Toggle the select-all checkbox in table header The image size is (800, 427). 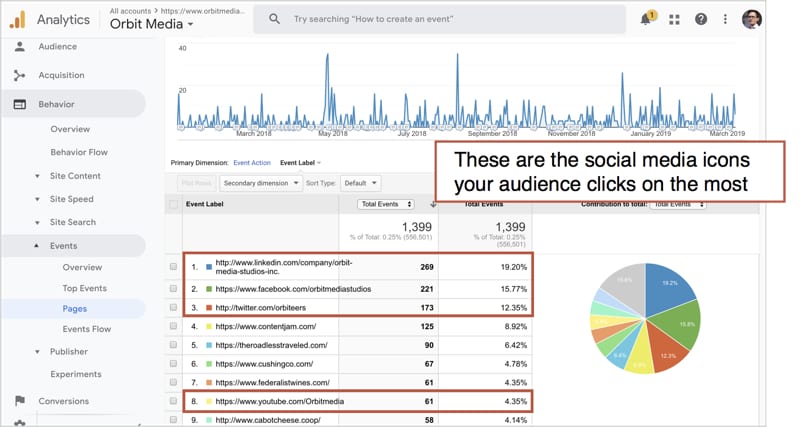point(173,205)
